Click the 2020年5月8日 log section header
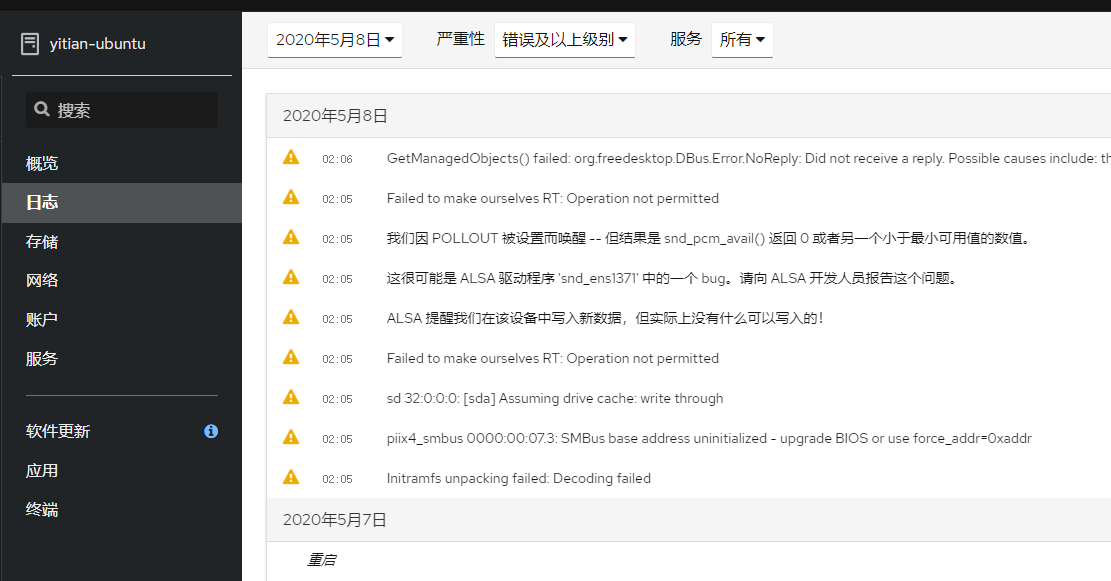The width and height of the screenshot is (1111, 581). click(688, 115)
